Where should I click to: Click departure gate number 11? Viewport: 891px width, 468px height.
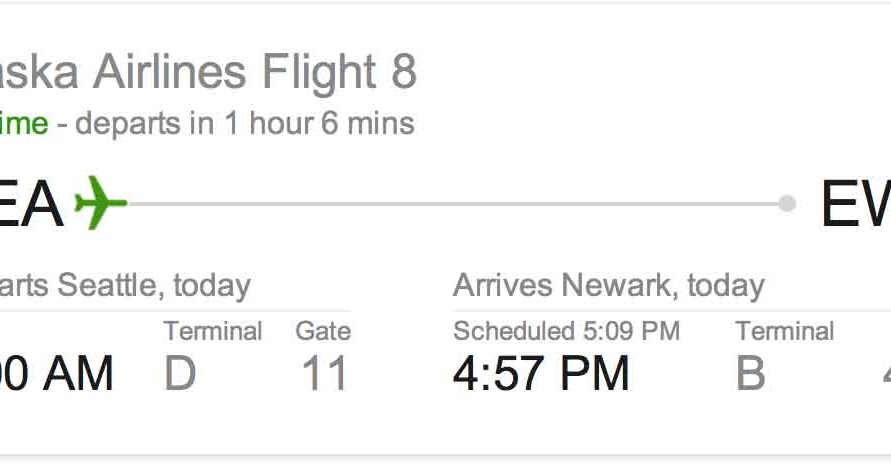pyautogui.click(x=324, y=374)
